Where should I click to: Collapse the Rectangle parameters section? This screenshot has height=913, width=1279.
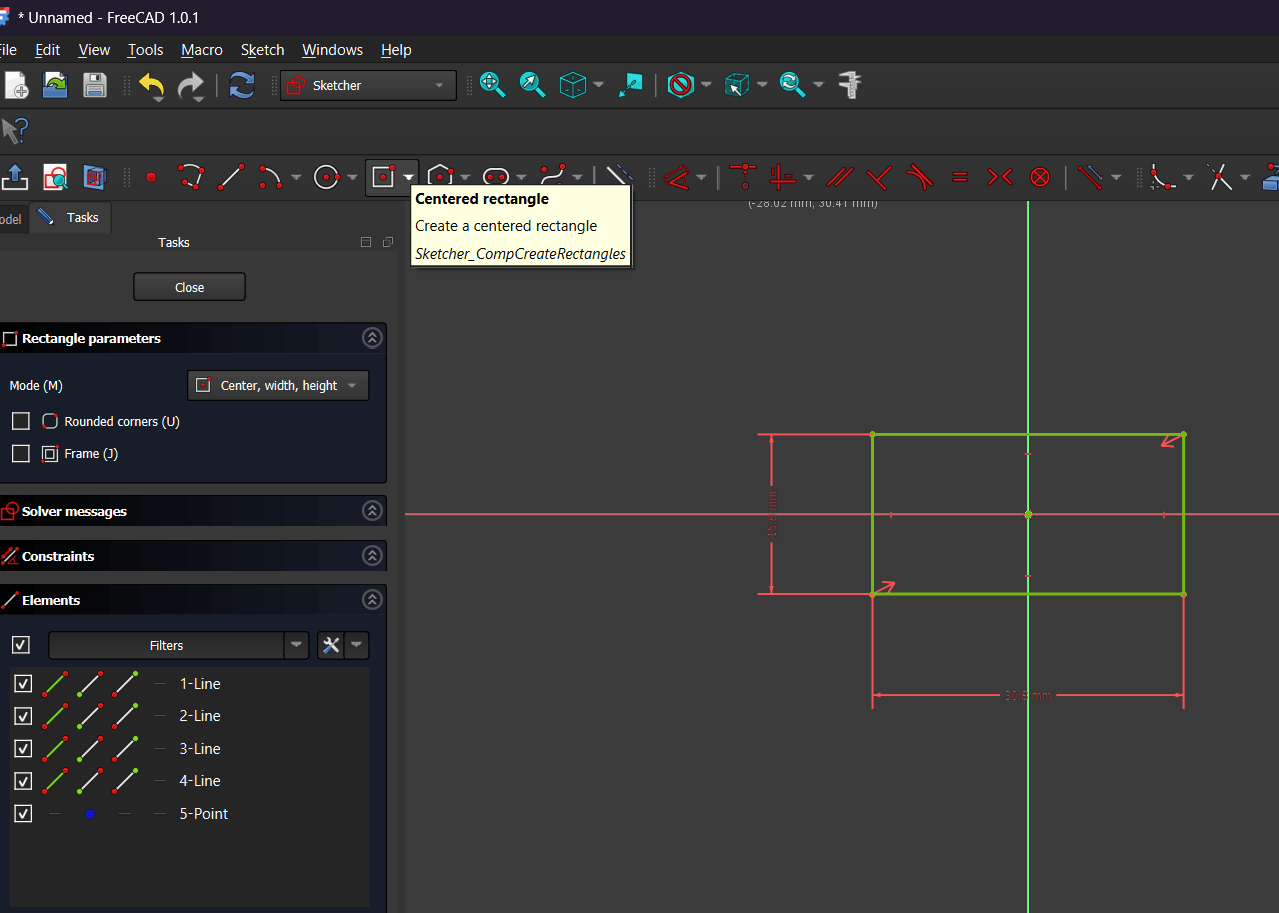point(372,338)
